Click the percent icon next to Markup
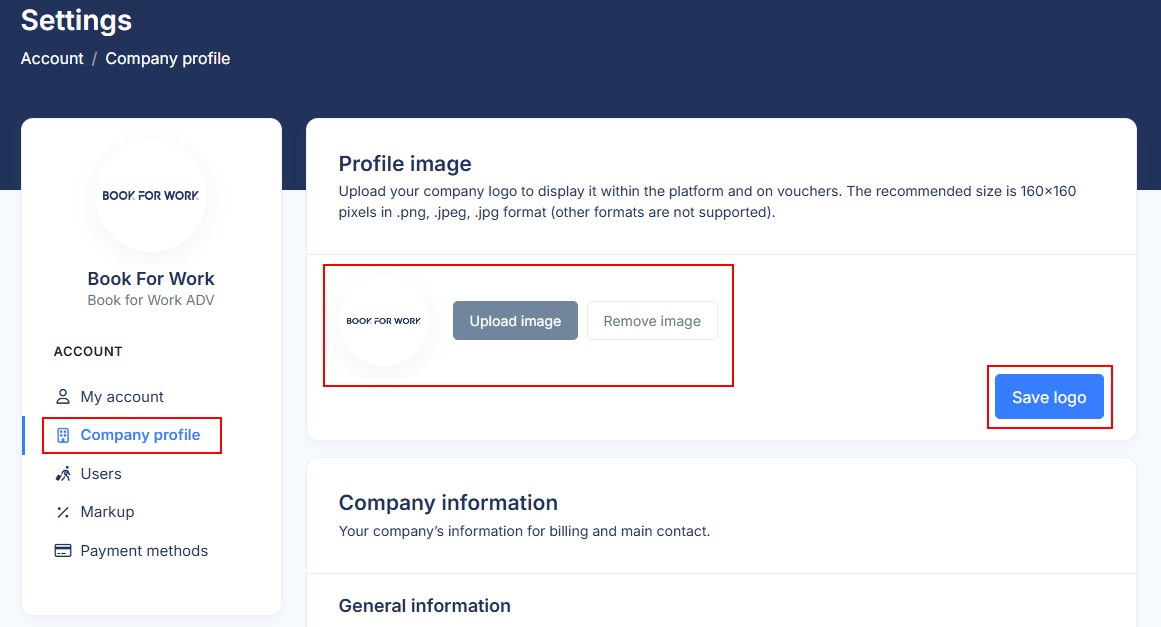The width and height of the screenshot is (1161, 627). (x=63, y=512)
